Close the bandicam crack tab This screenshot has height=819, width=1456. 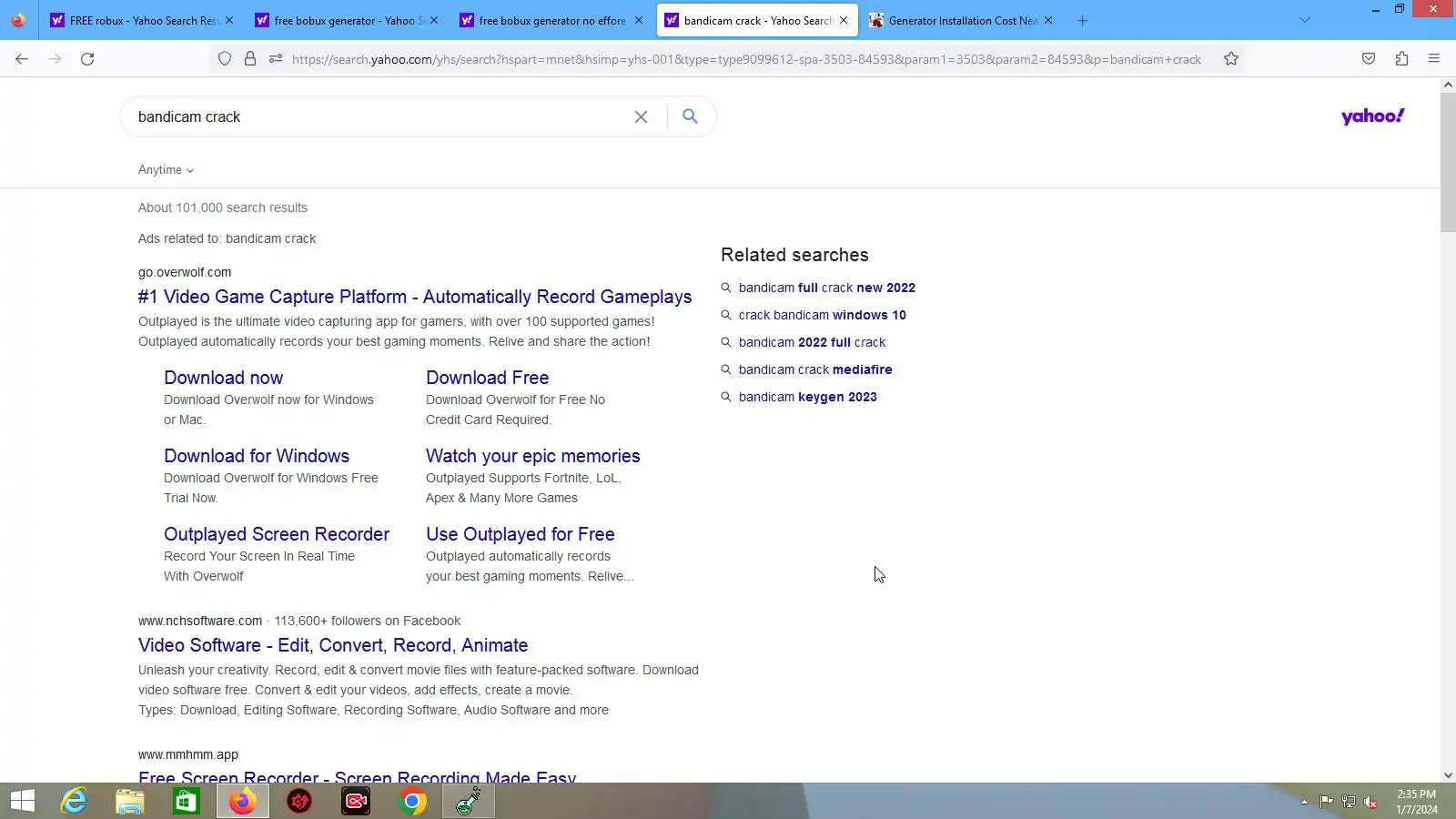[844, 20]
